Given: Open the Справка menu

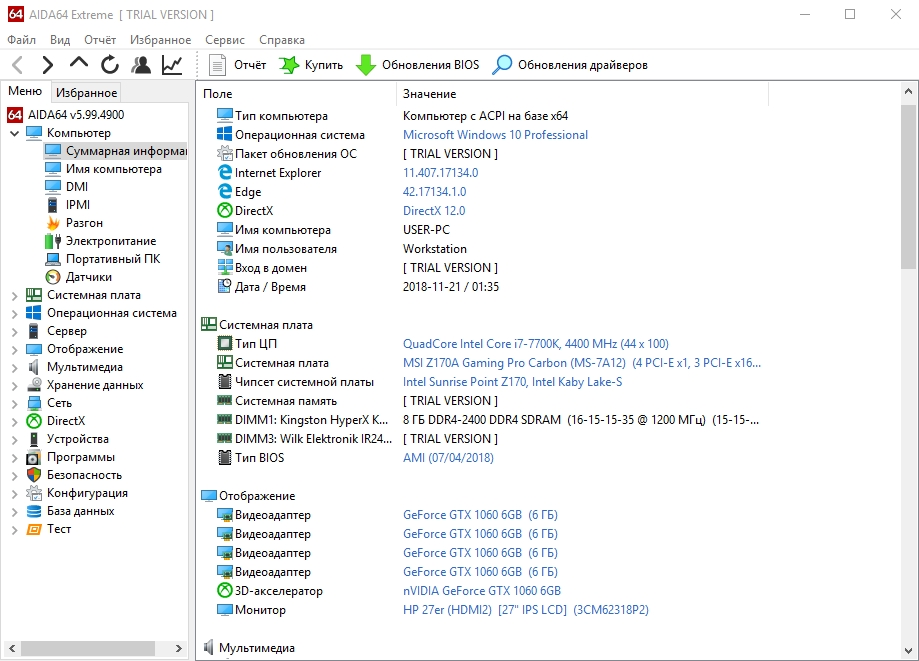Looking at the screenshot, I should [x=282, y=40].
